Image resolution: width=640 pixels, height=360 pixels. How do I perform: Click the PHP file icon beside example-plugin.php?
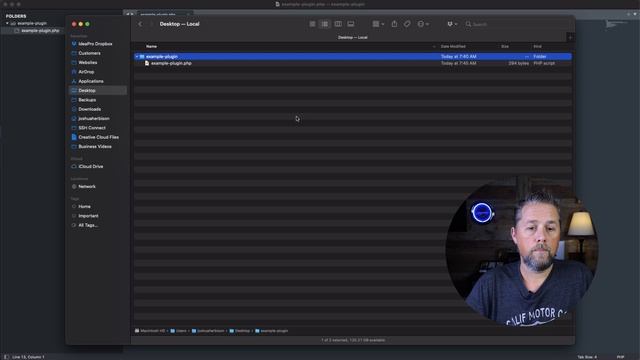[x=147, y=63]
